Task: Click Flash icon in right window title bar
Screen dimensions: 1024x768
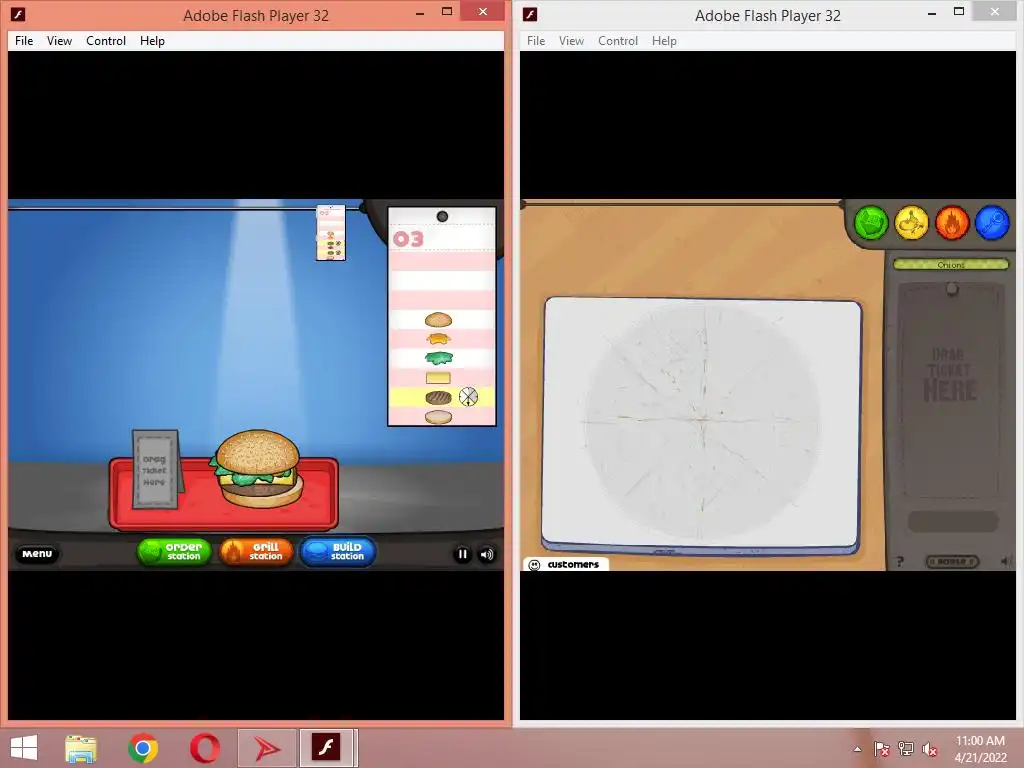Action: coord(530,14)
